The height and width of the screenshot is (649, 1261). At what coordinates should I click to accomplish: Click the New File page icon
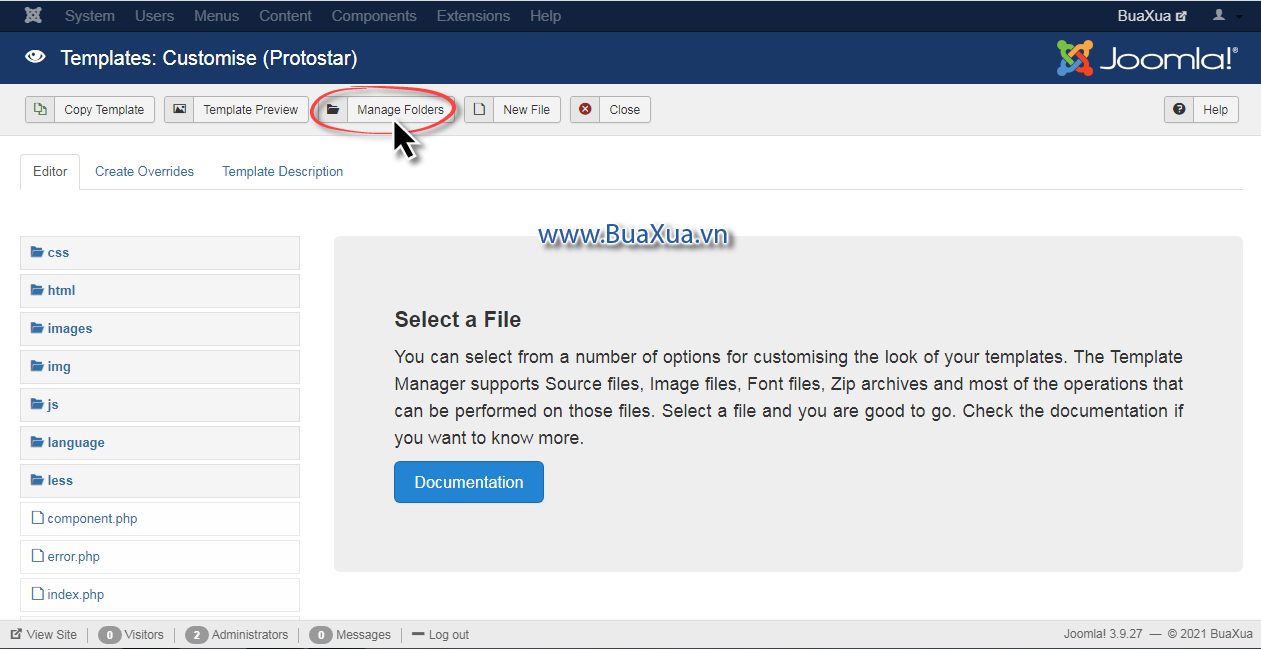[479, 109]
